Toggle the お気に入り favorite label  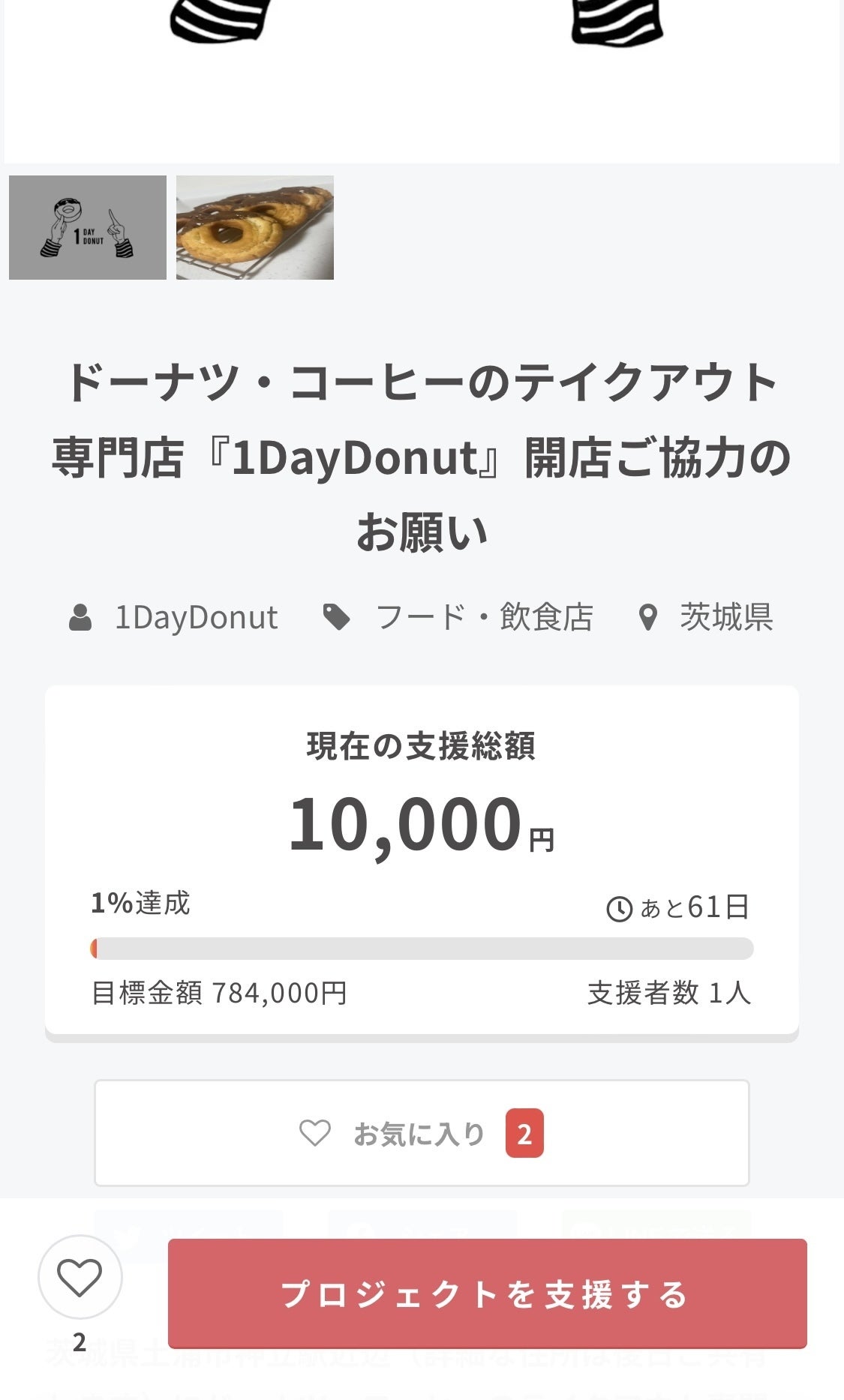tap(419, 1134)
